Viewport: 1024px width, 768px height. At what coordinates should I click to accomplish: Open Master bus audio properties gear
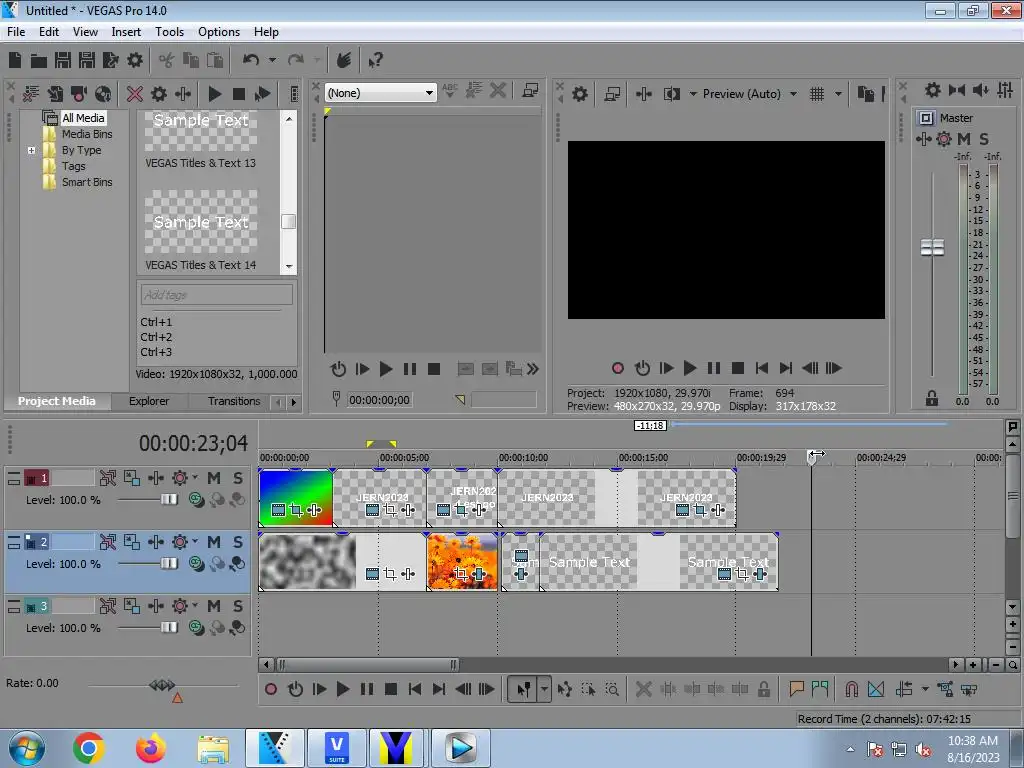[x=933, y=90]
